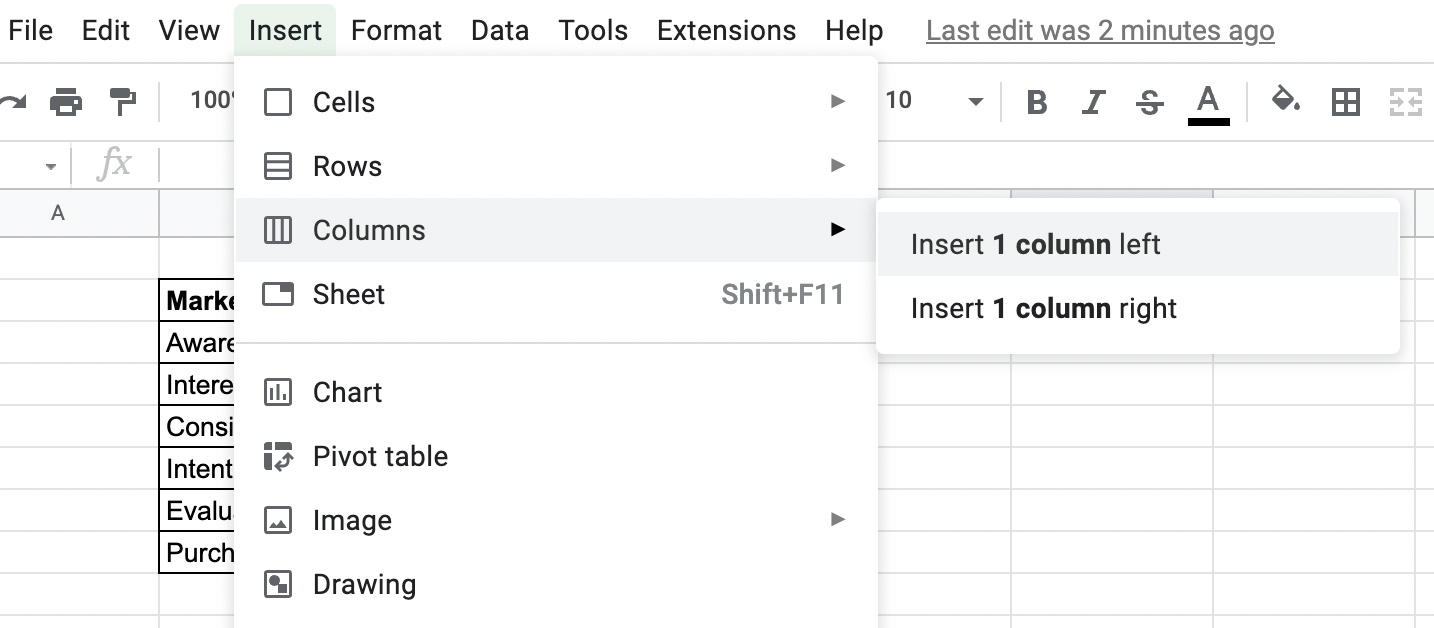This screenshot has height=628, width=1434.
Task: Expand the font size dropdown arrow
Action: (976, 102)
